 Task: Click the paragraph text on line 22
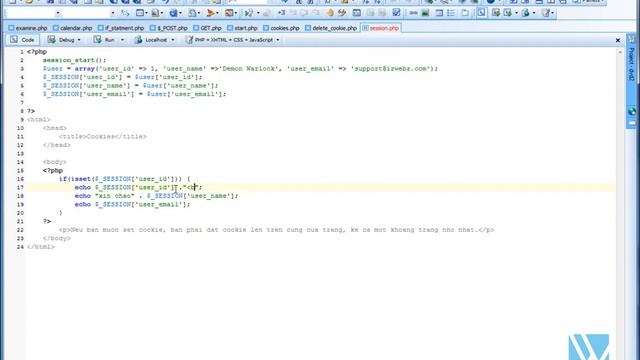pyautogui.click(x=276, y=230)
